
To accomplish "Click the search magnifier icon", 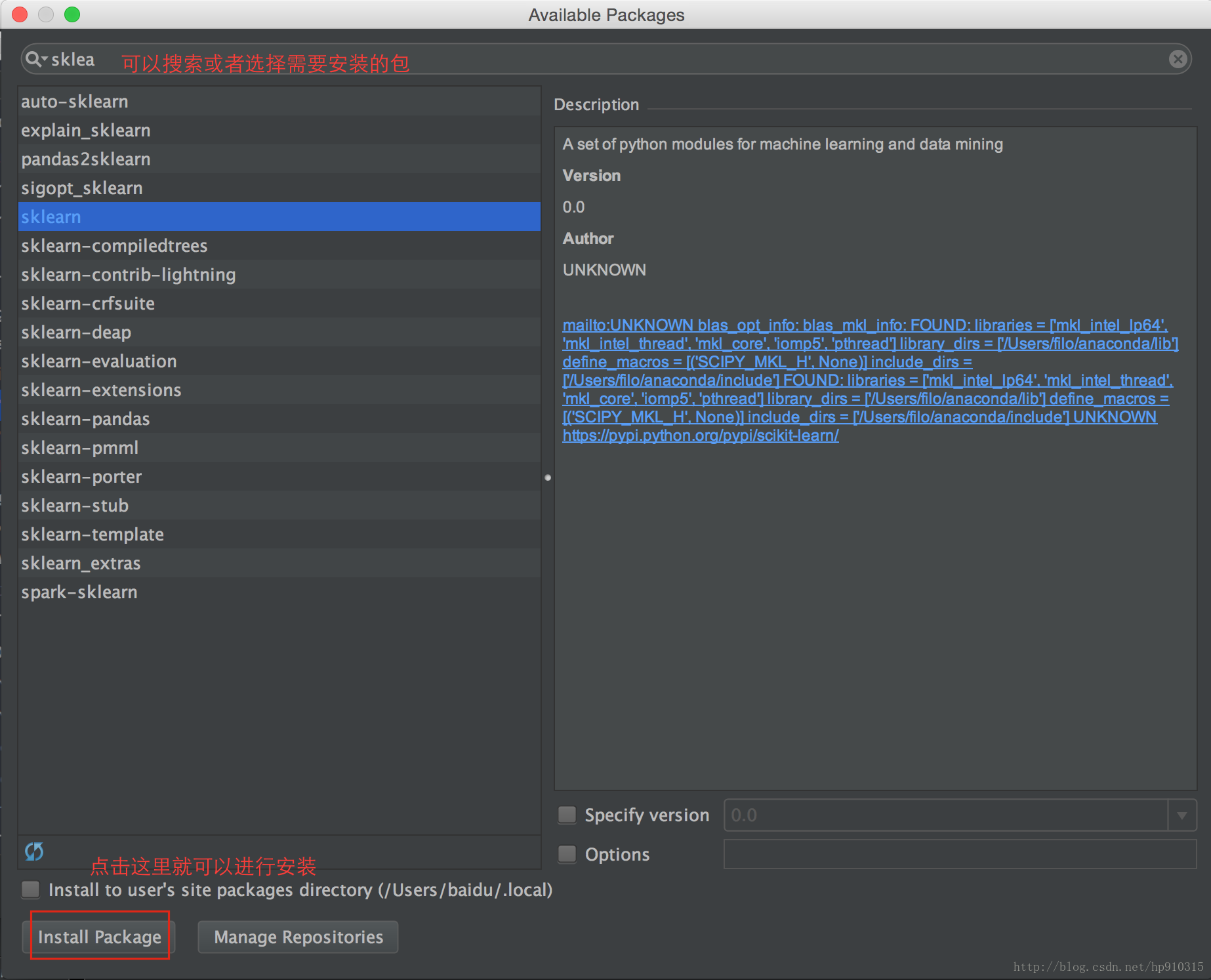I will (33, 59).
